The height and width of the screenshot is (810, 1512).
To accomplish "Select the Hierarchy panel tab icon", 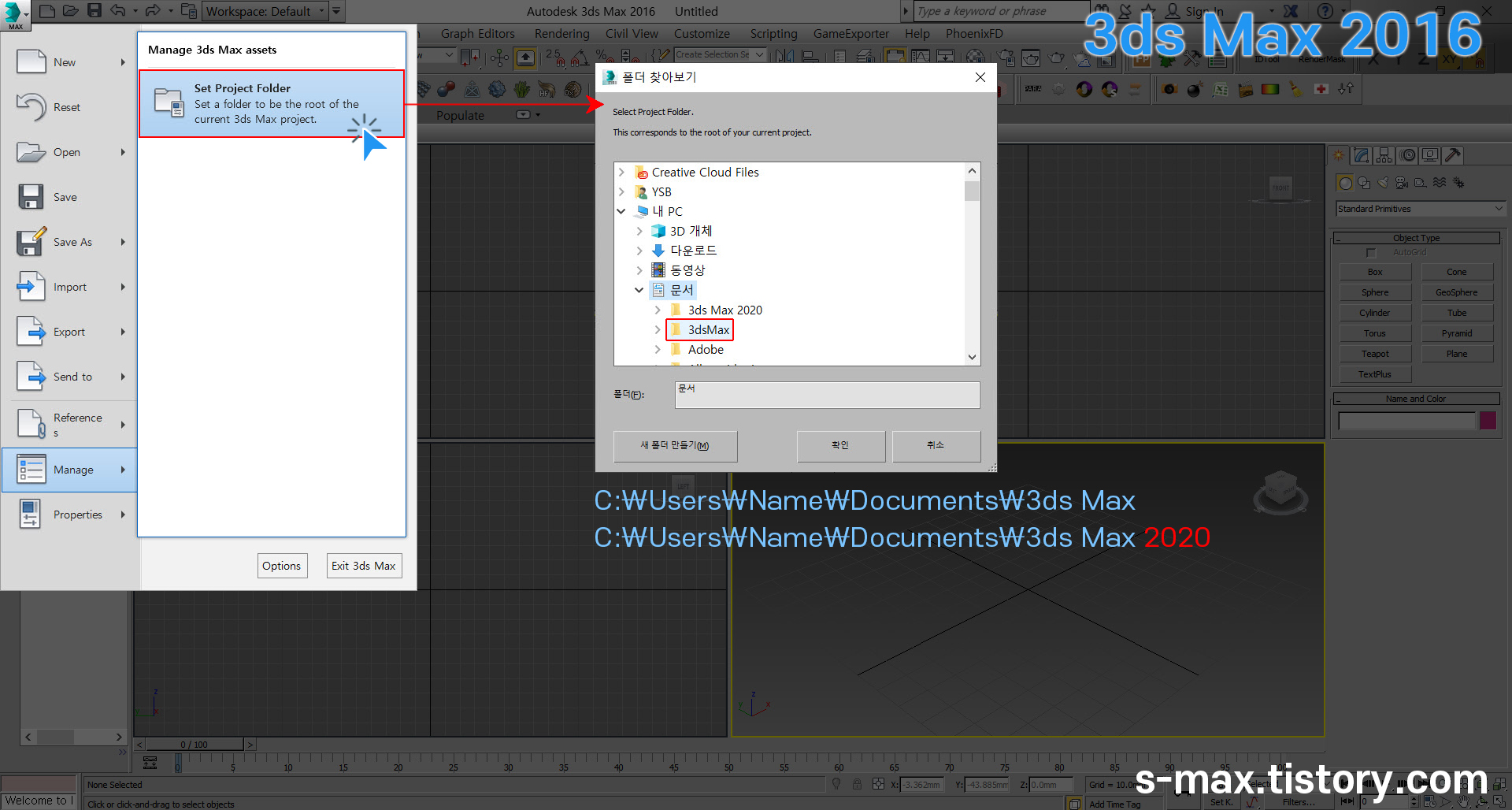I will (1384, 155).
